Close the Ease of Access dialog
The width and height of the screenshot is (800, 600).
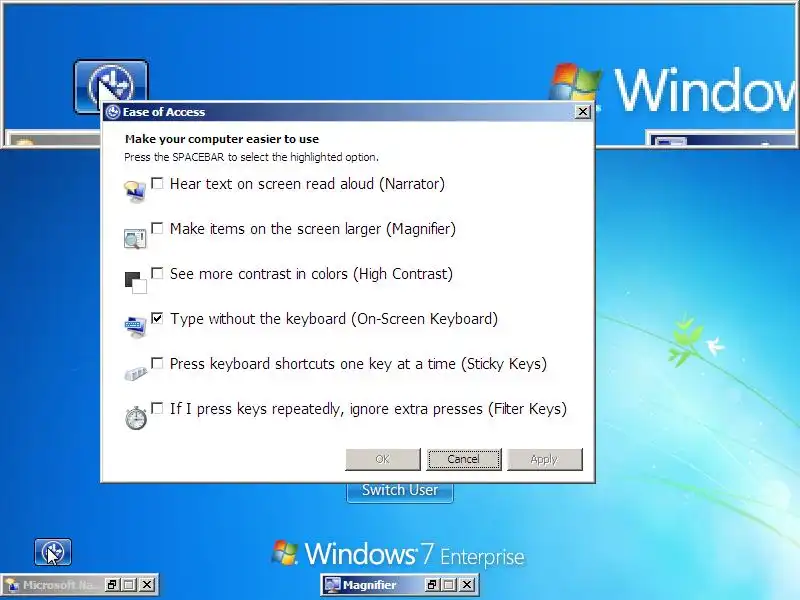pyautogui.click(x=583, y=112)
